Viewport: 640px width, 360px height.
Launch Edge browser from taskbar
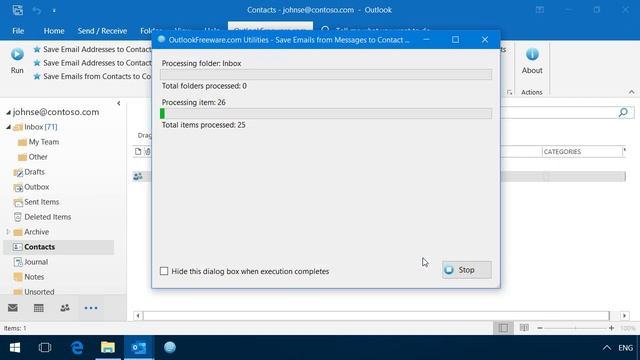click(x=77, y=348)
